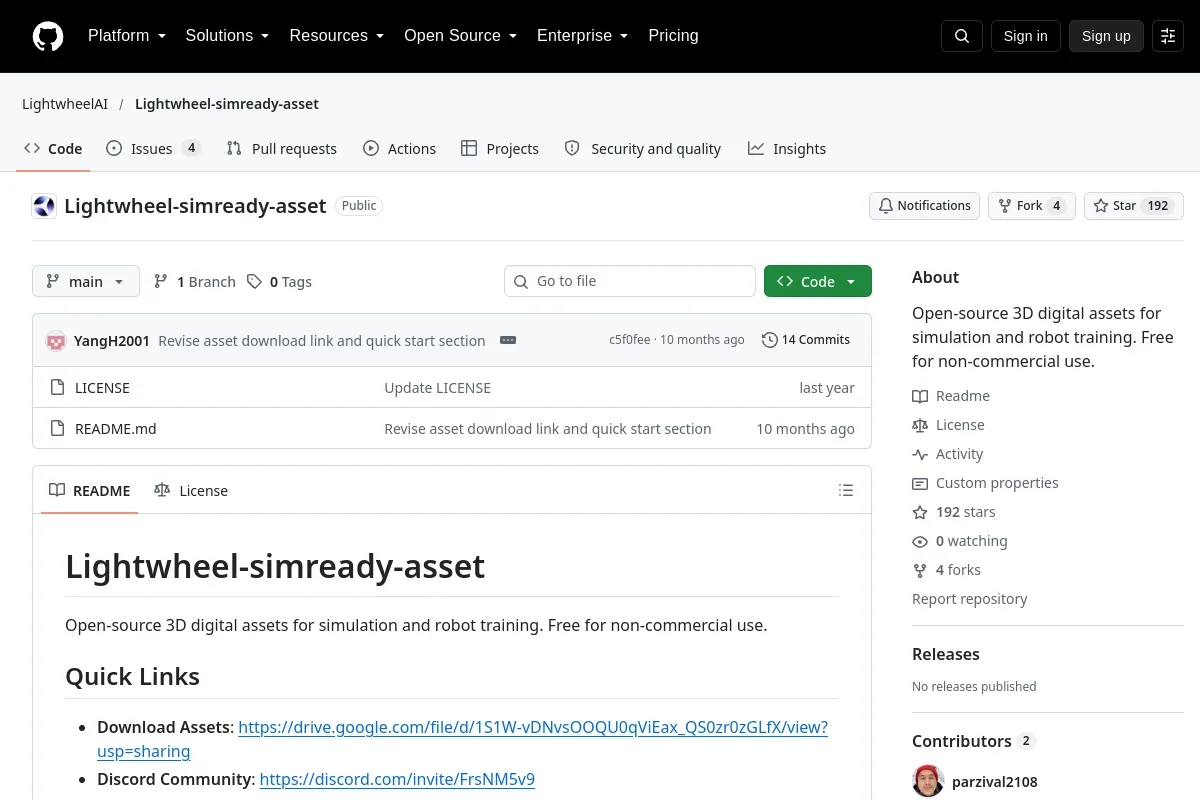View the 1 Branch link
This screenshot has width=1200, height=800.
point(195,282)
